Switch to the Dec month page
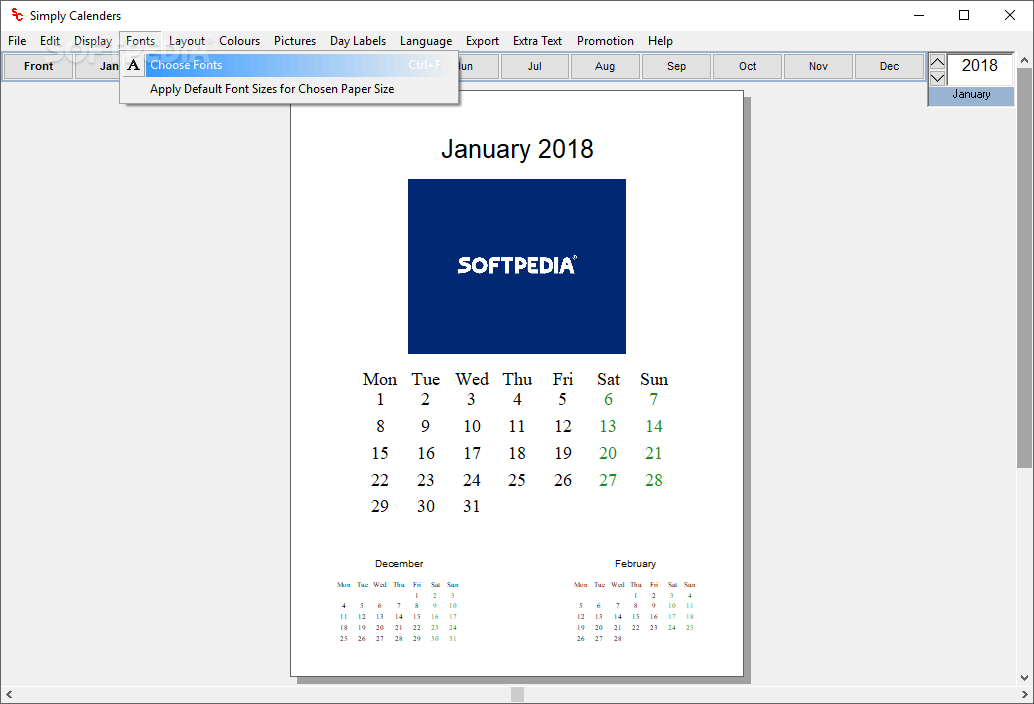 coord(889,66)
